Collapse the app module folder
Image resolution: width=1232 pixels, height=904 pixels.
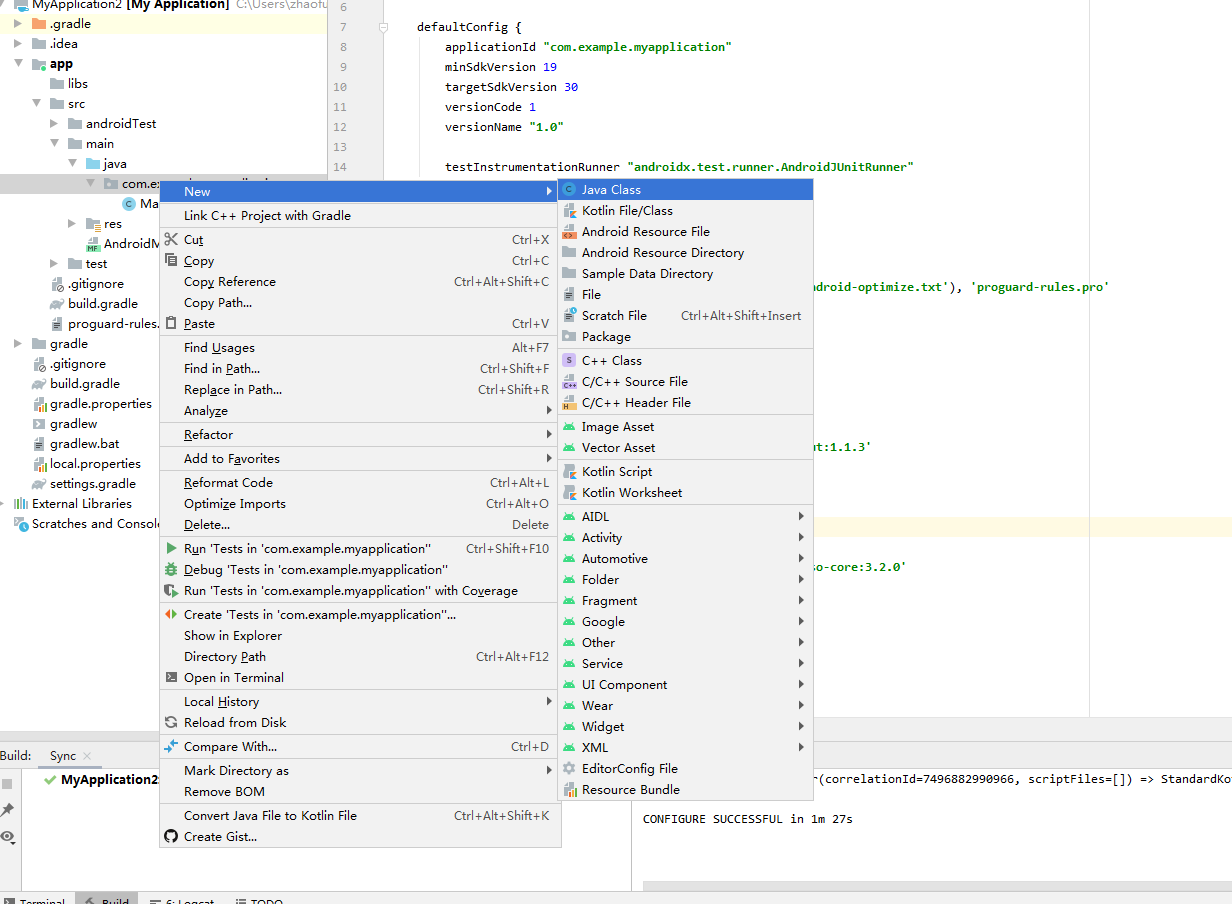[18, 63]
